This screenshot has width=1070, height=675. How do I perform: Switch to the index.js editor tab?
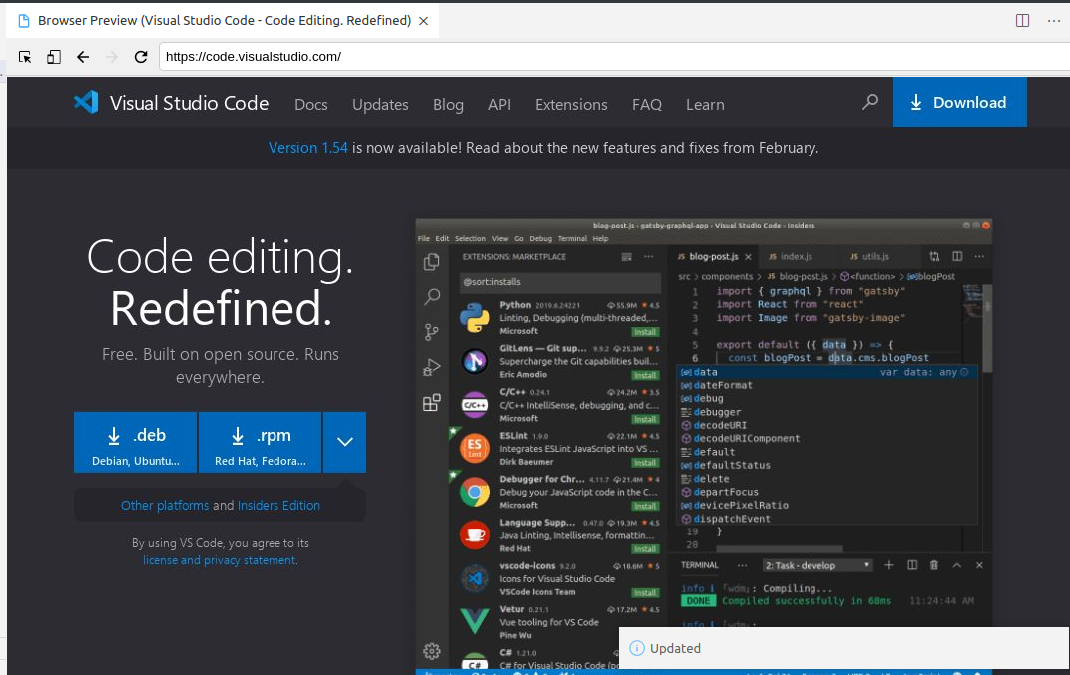795,256
